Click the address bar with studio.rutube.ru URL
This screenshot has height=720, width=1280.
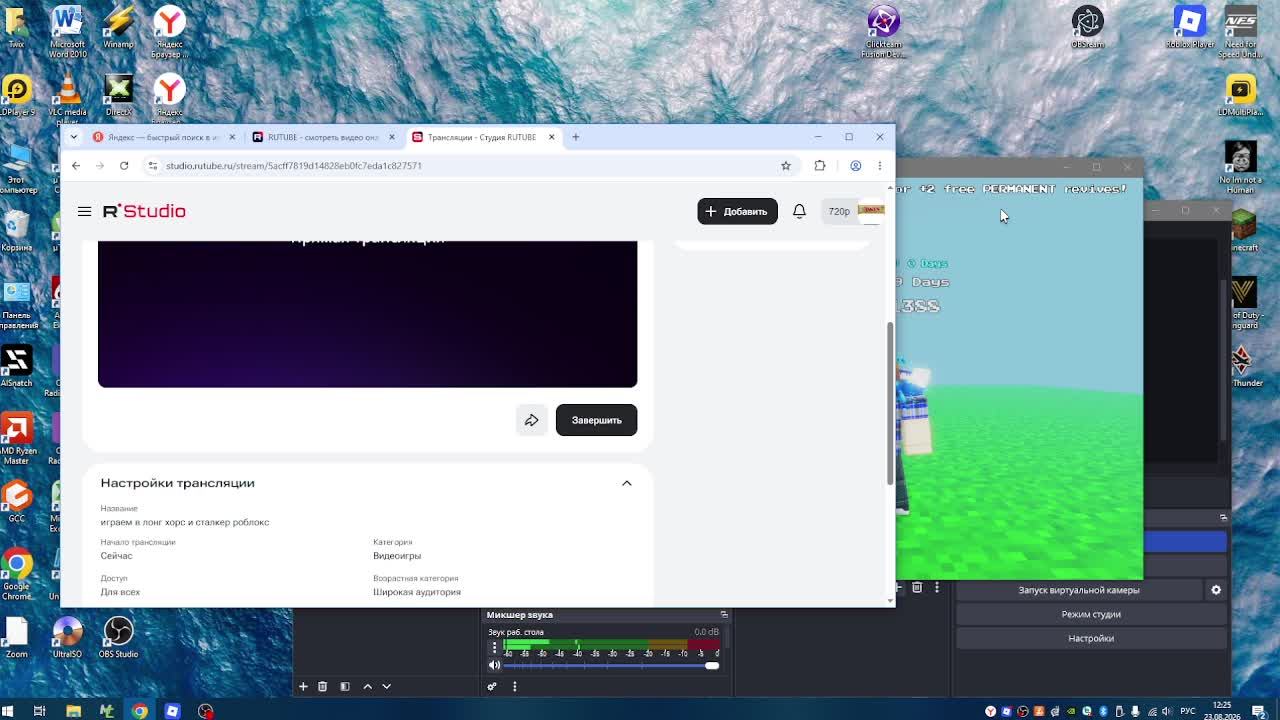470,166
